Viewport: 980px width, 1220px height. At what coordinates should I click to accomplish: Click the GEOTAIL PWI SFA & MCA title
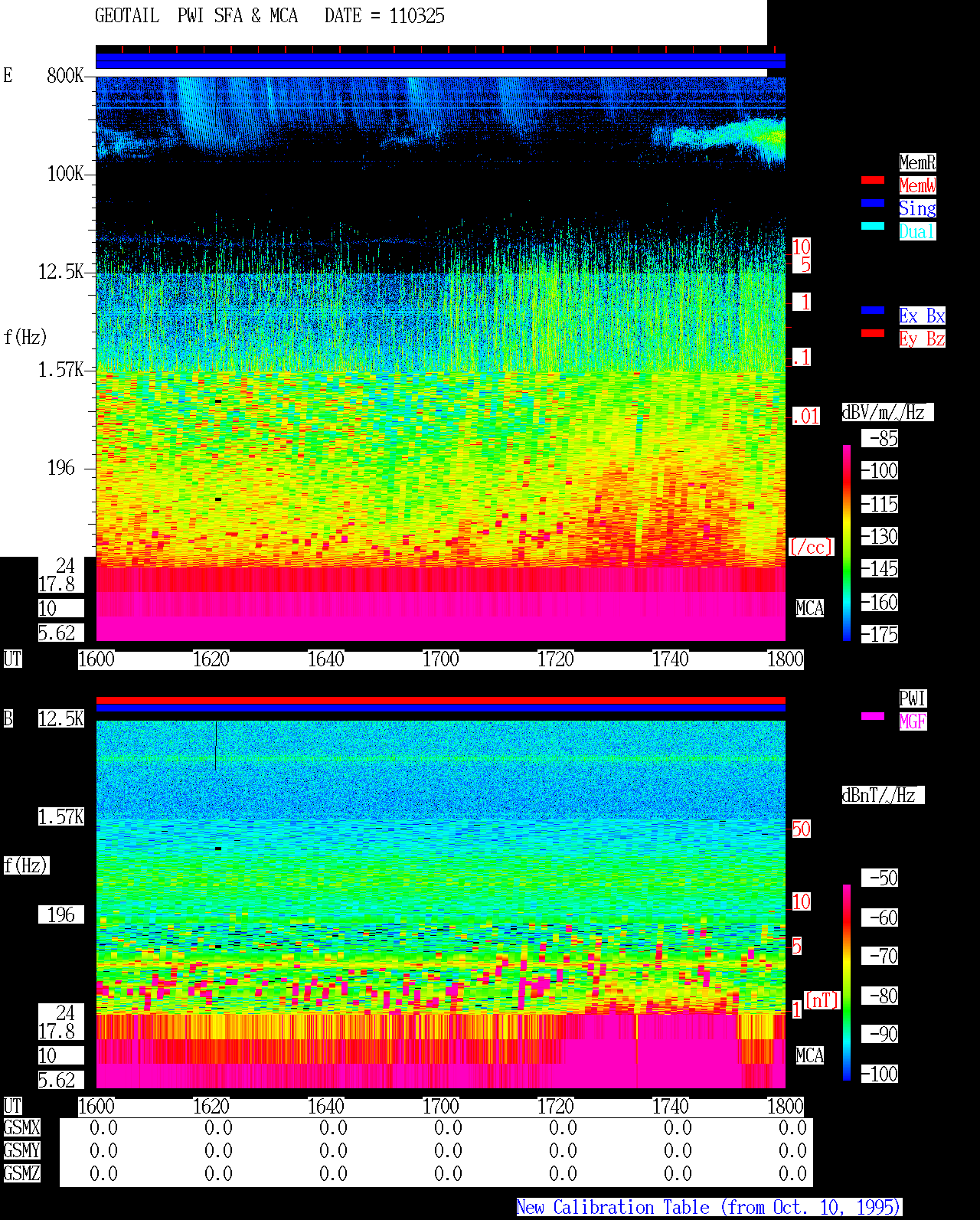196,16
